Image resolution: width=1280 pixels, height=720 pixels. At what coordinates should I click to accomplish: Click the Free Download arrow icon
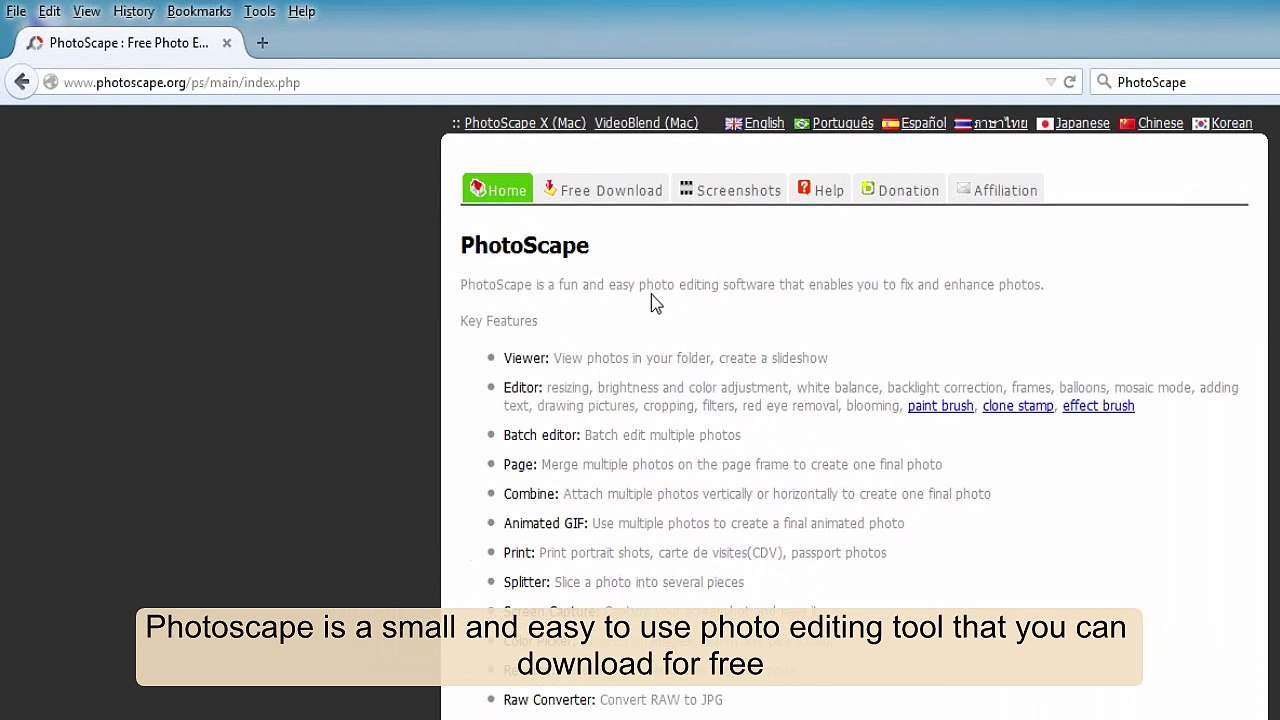(x=550, y=188)
